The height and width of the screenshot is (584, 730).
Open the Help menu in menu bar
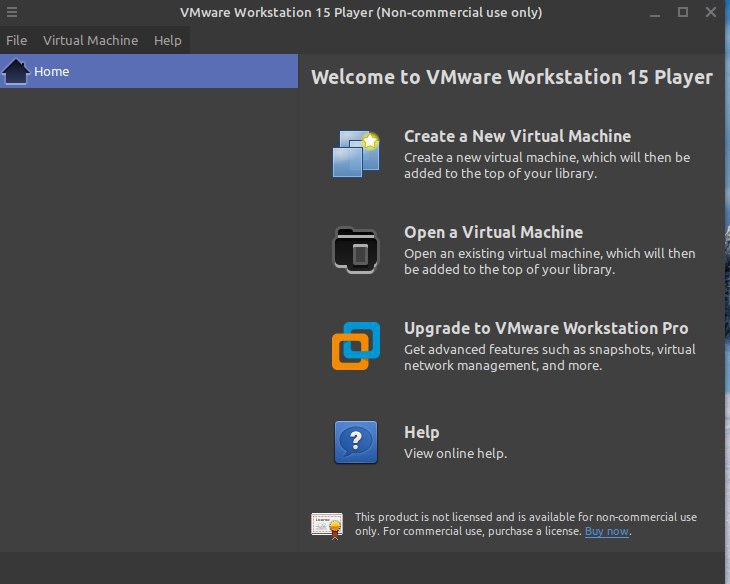point(168,41)
